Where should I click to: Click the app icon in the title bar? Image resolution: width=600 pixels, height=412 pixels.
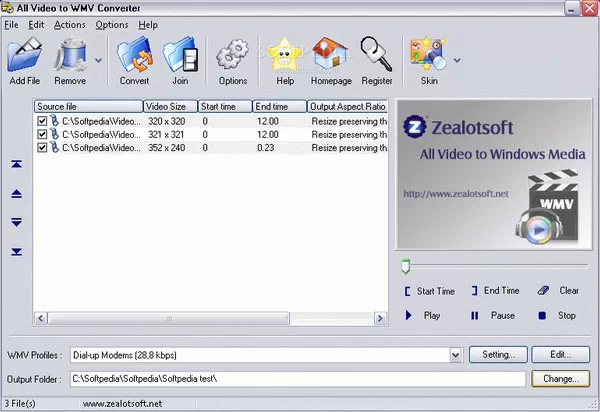click(x=7, y=8)
